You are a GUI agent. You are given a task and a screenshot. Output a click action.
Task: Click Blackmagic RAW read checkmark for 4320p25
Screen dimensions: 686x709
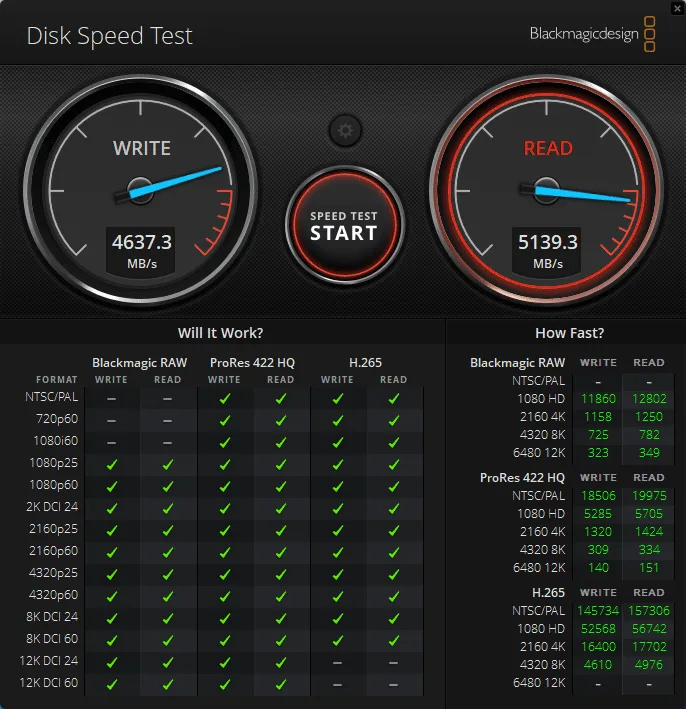click(x=167, y=575)
